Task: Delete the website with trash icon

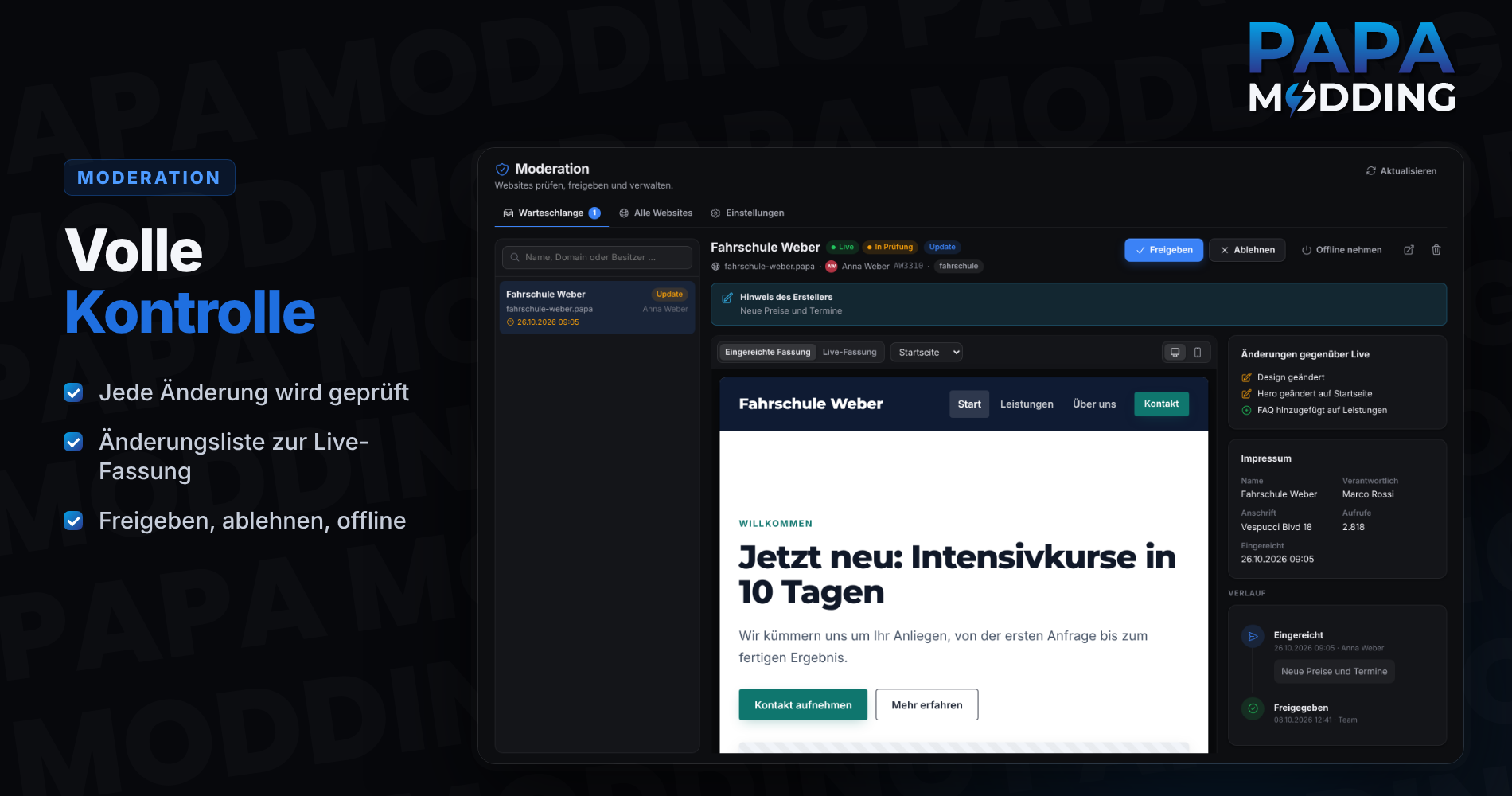Action: coord(1436,250)
